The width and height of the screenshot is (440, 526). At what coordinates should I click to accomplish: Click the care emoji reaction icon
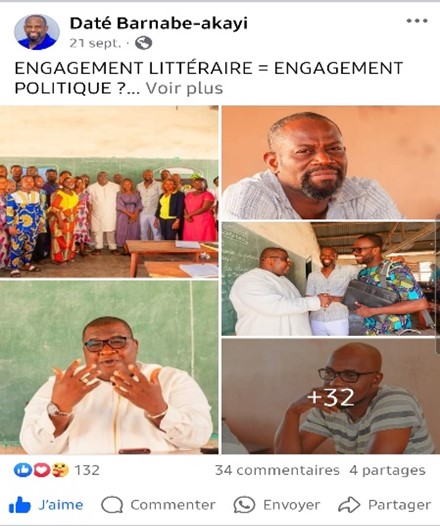tap(60, 470)
